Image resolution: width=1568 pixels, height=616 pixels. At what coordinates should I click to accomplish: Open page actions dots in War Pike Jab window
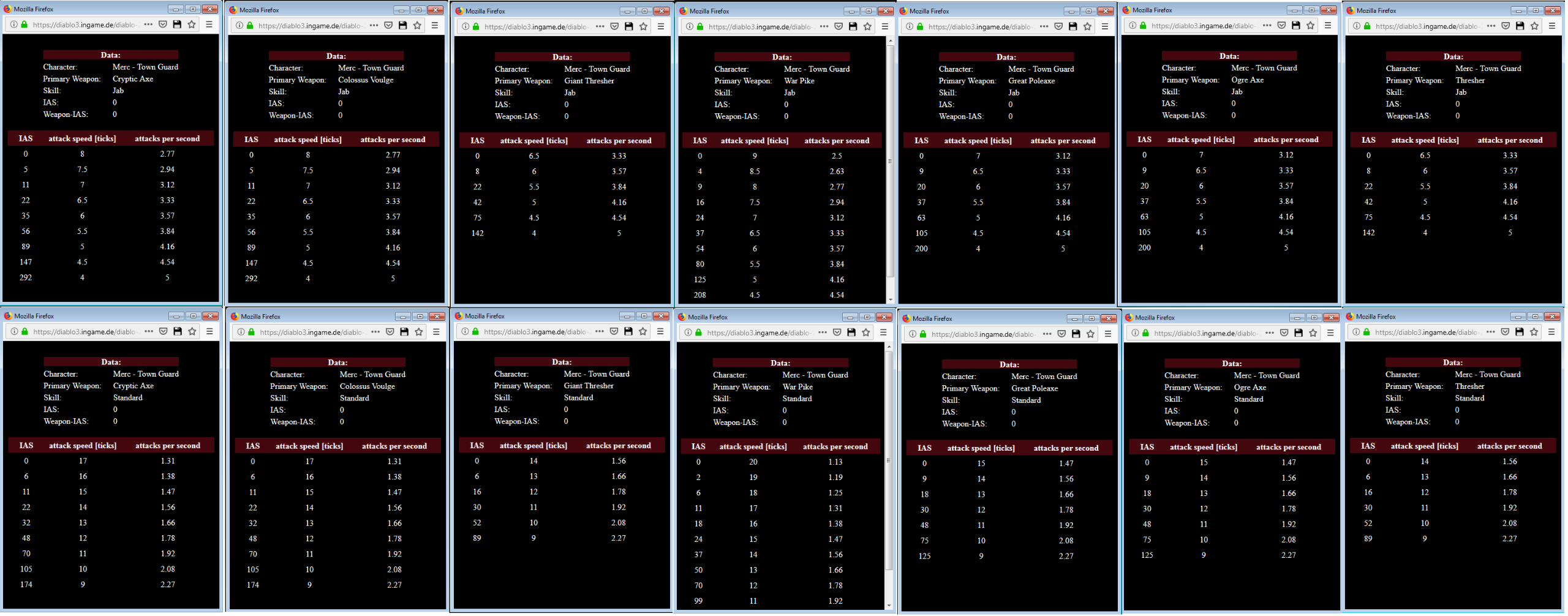(x=824, y=26)
